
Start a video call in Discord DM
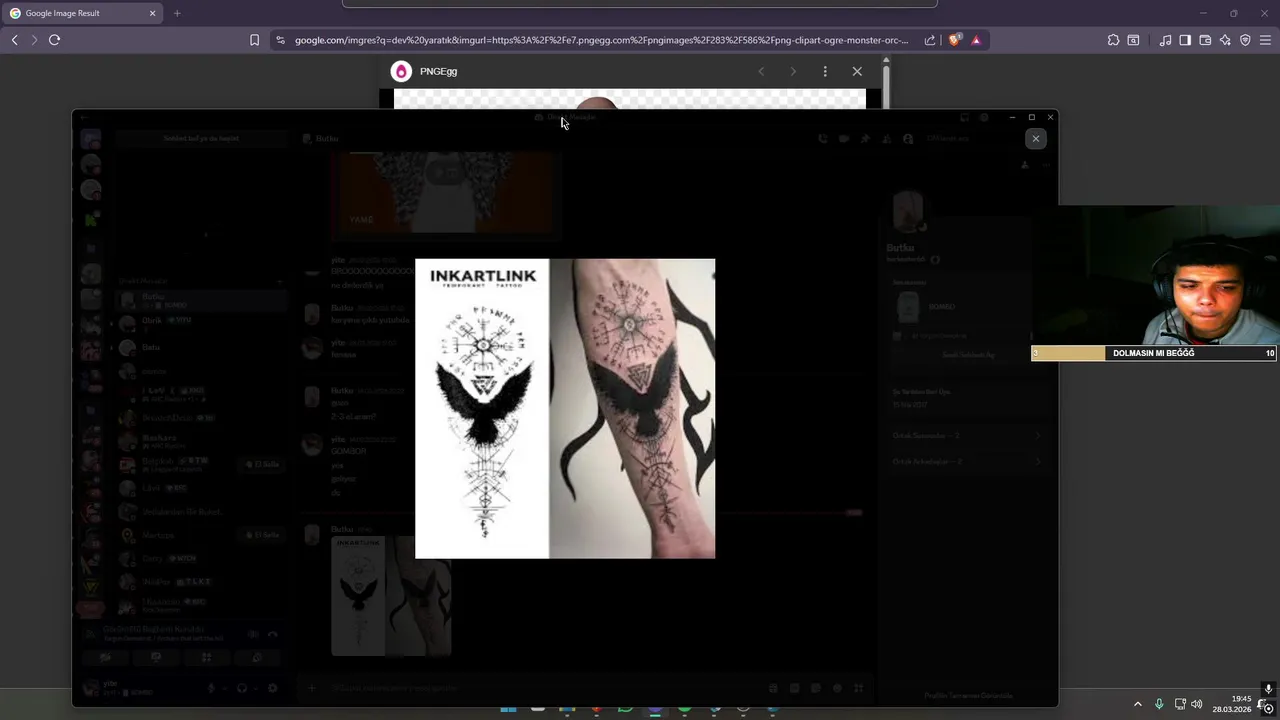pyautogui.click(x=844, y=139)
